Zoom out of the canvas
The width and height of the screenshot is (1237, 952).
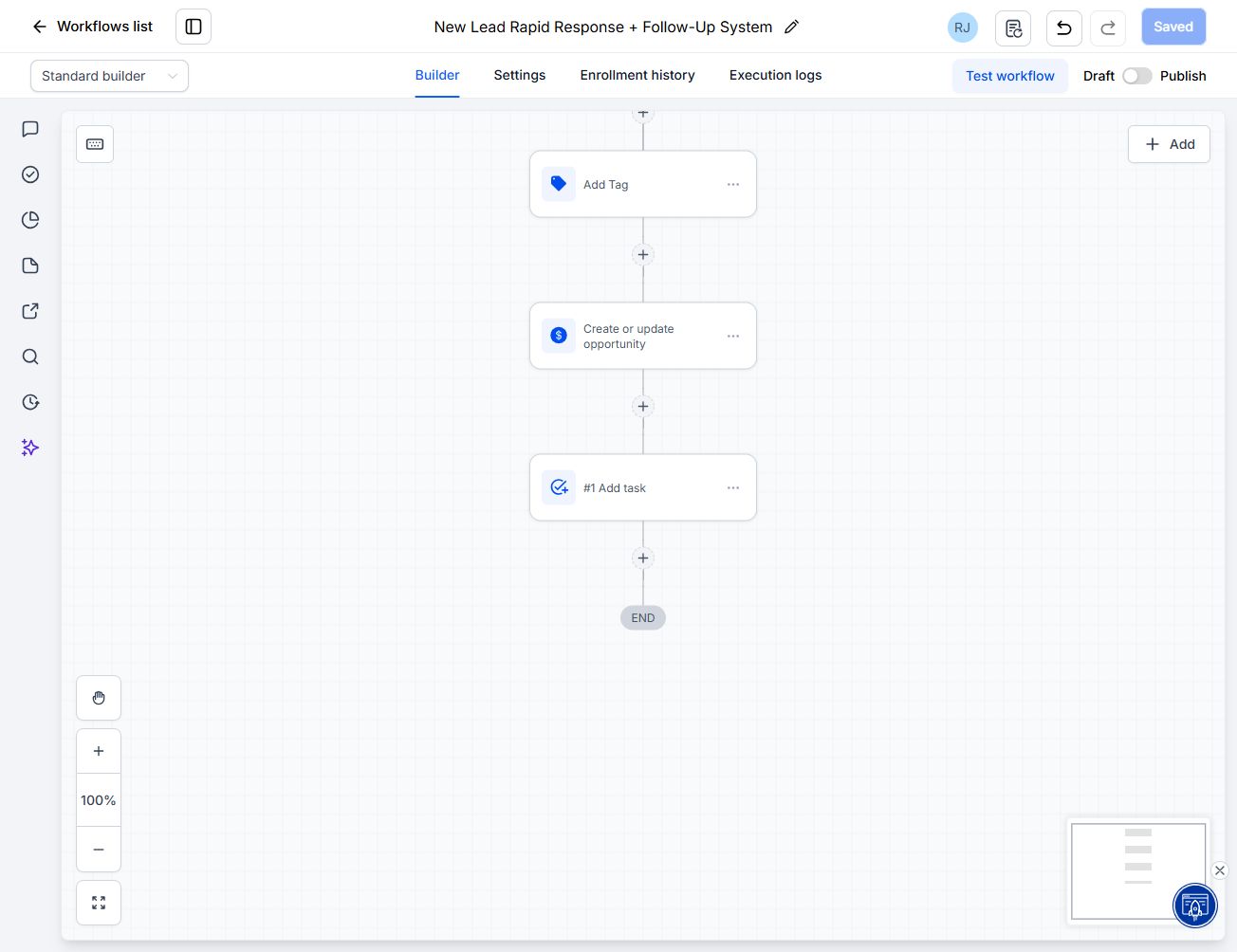click(x=99, y=850)
